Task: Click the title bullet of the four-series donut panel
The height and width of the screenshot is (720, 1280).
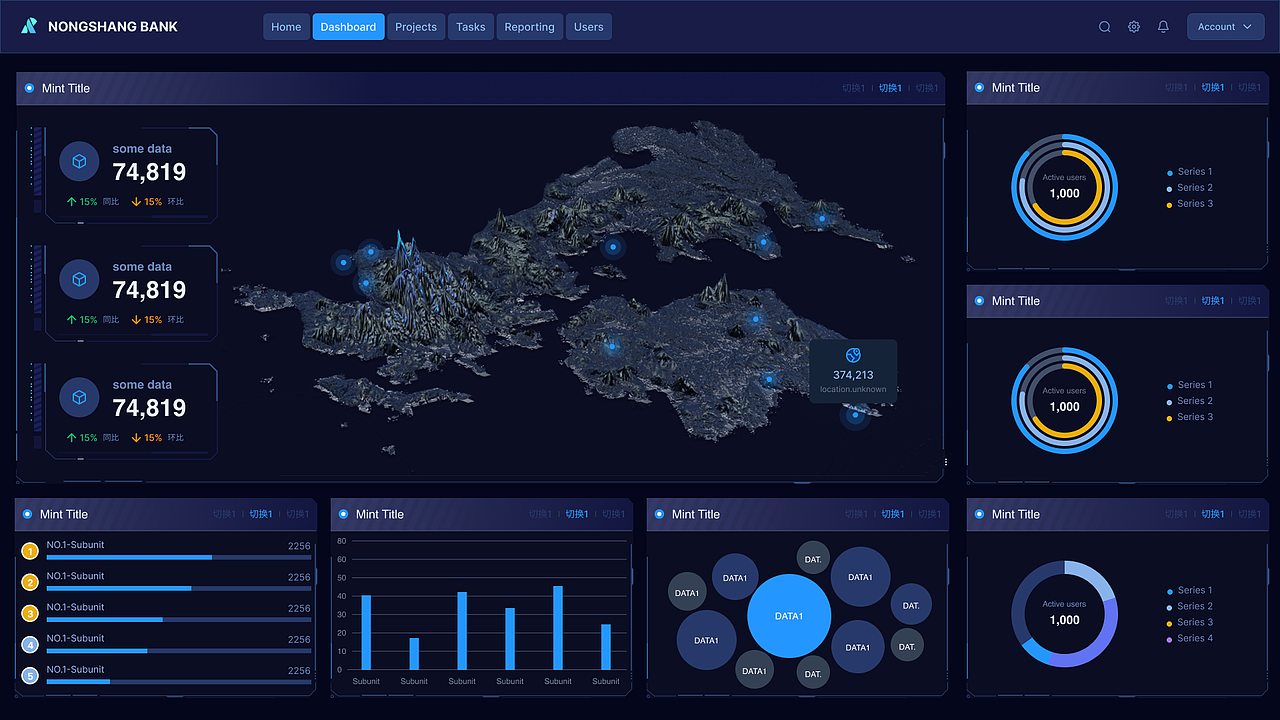Action: point(979,514)
